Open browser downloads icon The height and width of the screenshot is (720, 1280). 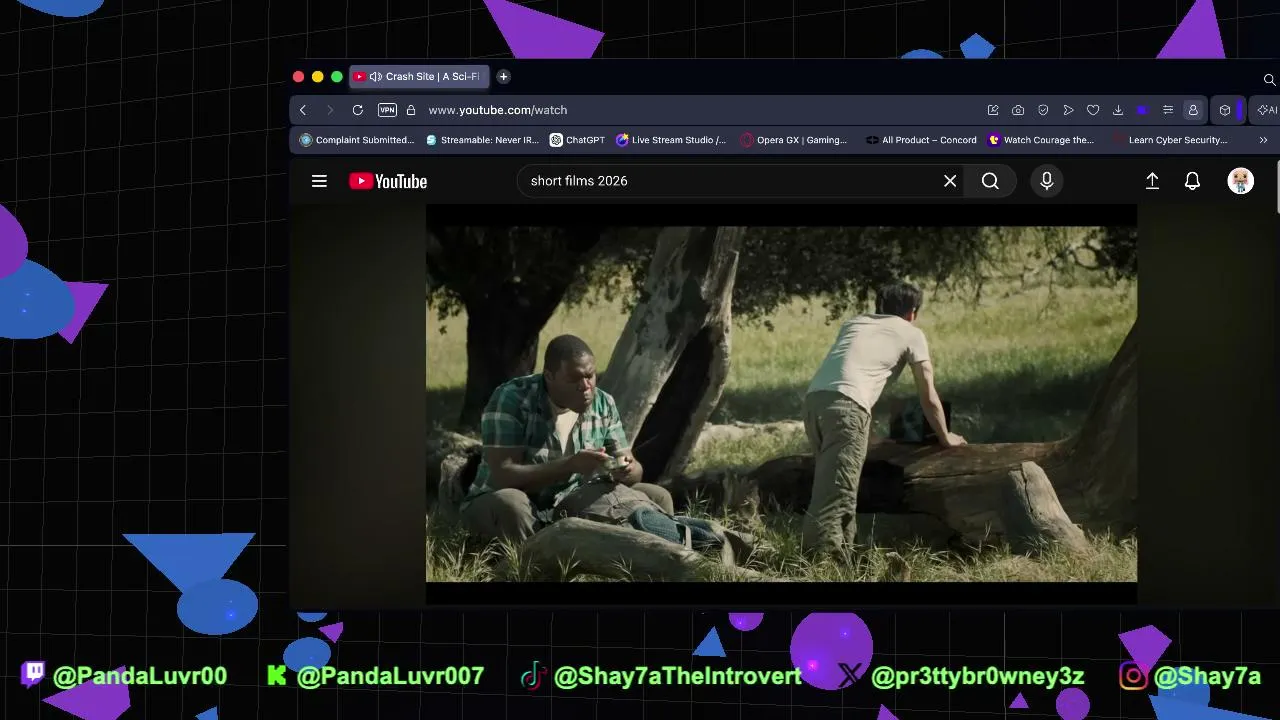pos(1118,110)
